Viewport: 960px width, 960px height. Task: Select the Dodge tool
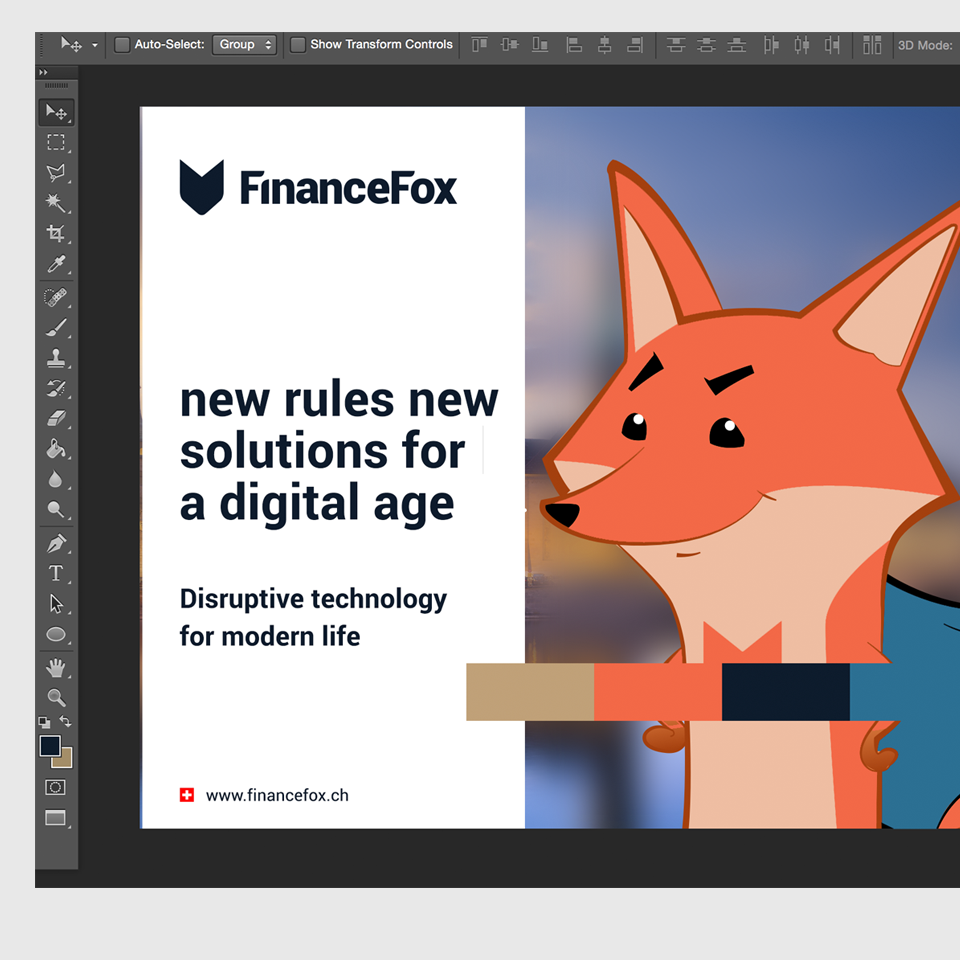click(x=56, y=509)
